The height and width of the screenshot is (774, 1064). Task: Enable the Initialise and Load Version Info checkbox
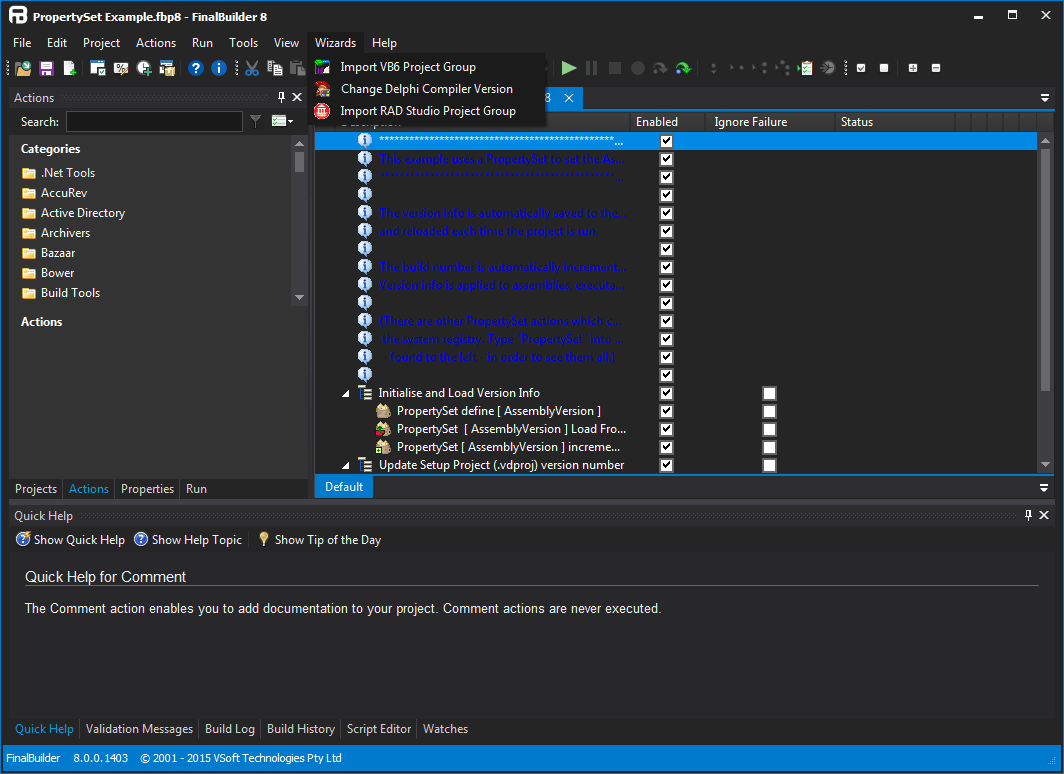(666, 393)
